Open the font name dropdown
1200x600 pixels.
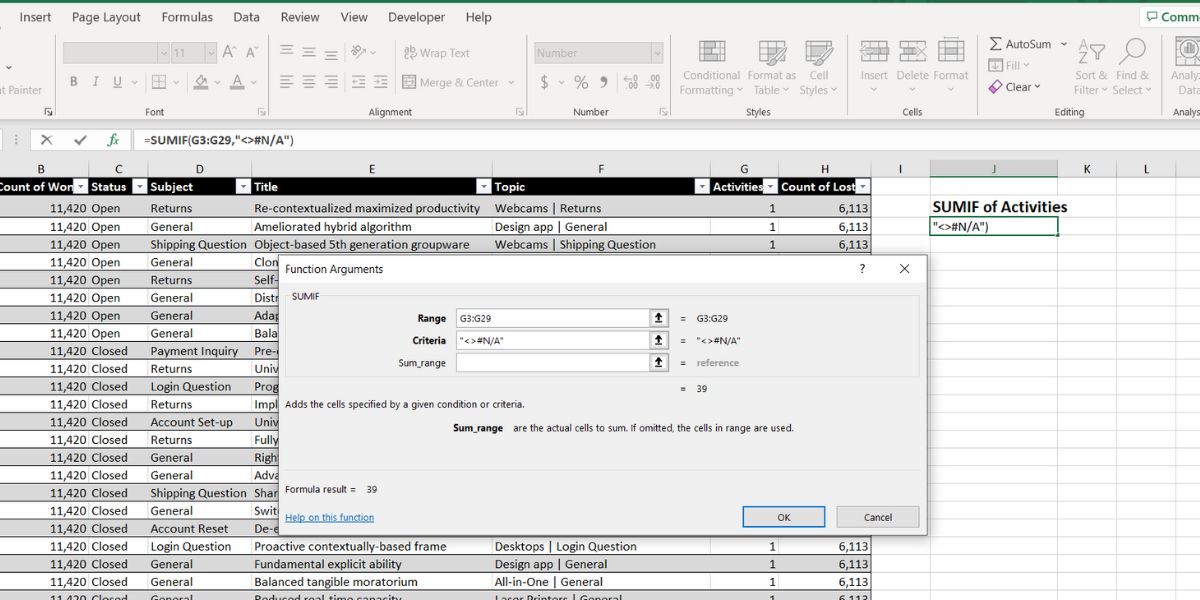(x=163, y=53)
